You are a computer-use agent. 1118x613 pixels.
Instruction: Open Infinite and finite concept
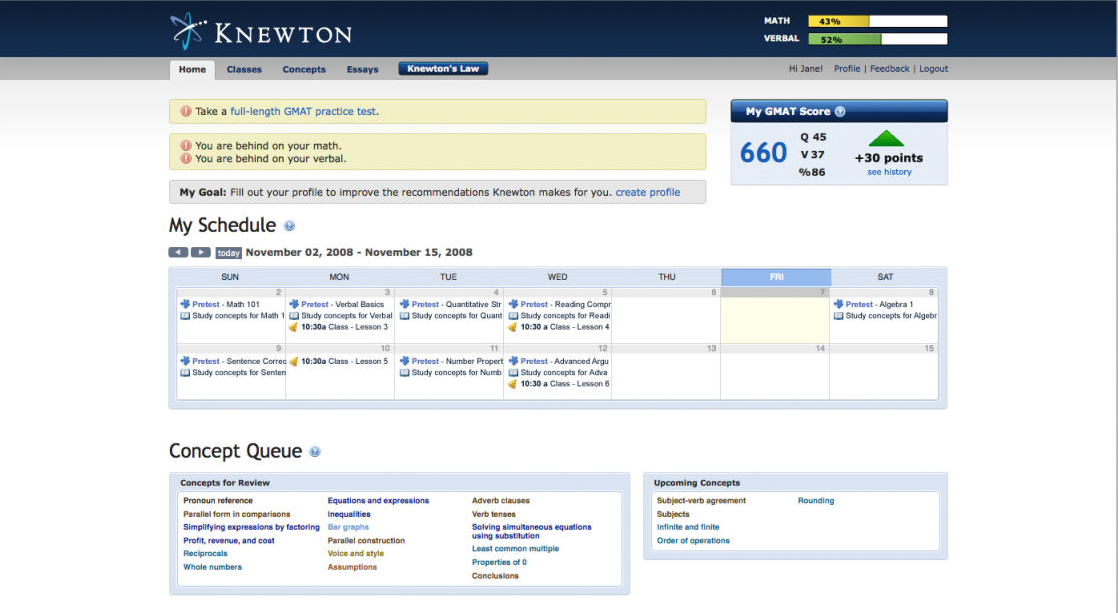(688, 527)
